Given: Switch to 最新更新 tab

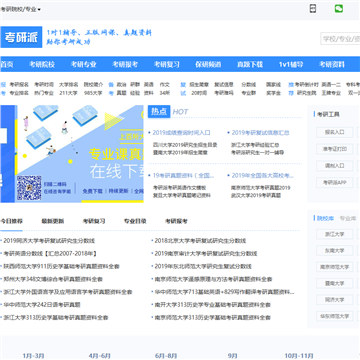Looking at the screenshot, I should [x=53, y=221].
